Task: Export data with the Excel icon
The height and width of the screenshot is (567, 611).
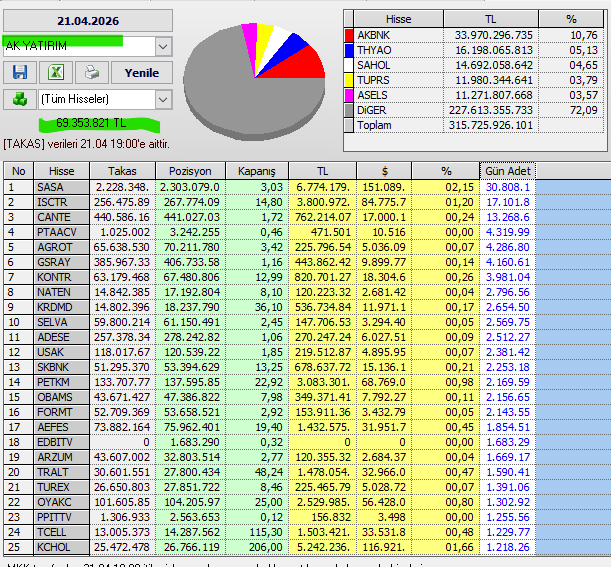Action: [56, 72]
